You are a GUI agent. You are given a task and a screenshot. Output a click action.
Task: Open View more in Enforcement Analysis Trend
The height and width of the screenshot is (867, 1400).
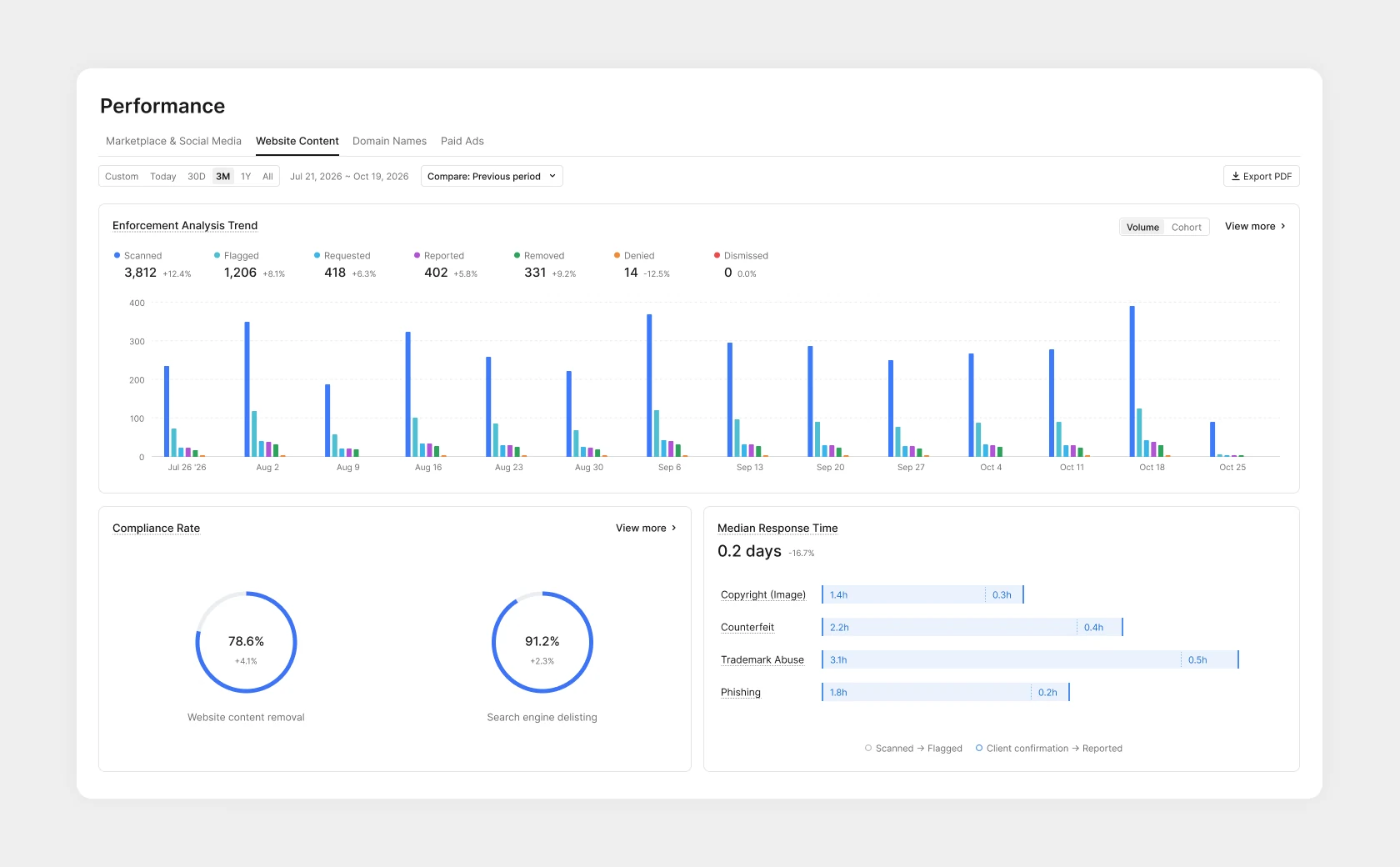pos(1255,226)
